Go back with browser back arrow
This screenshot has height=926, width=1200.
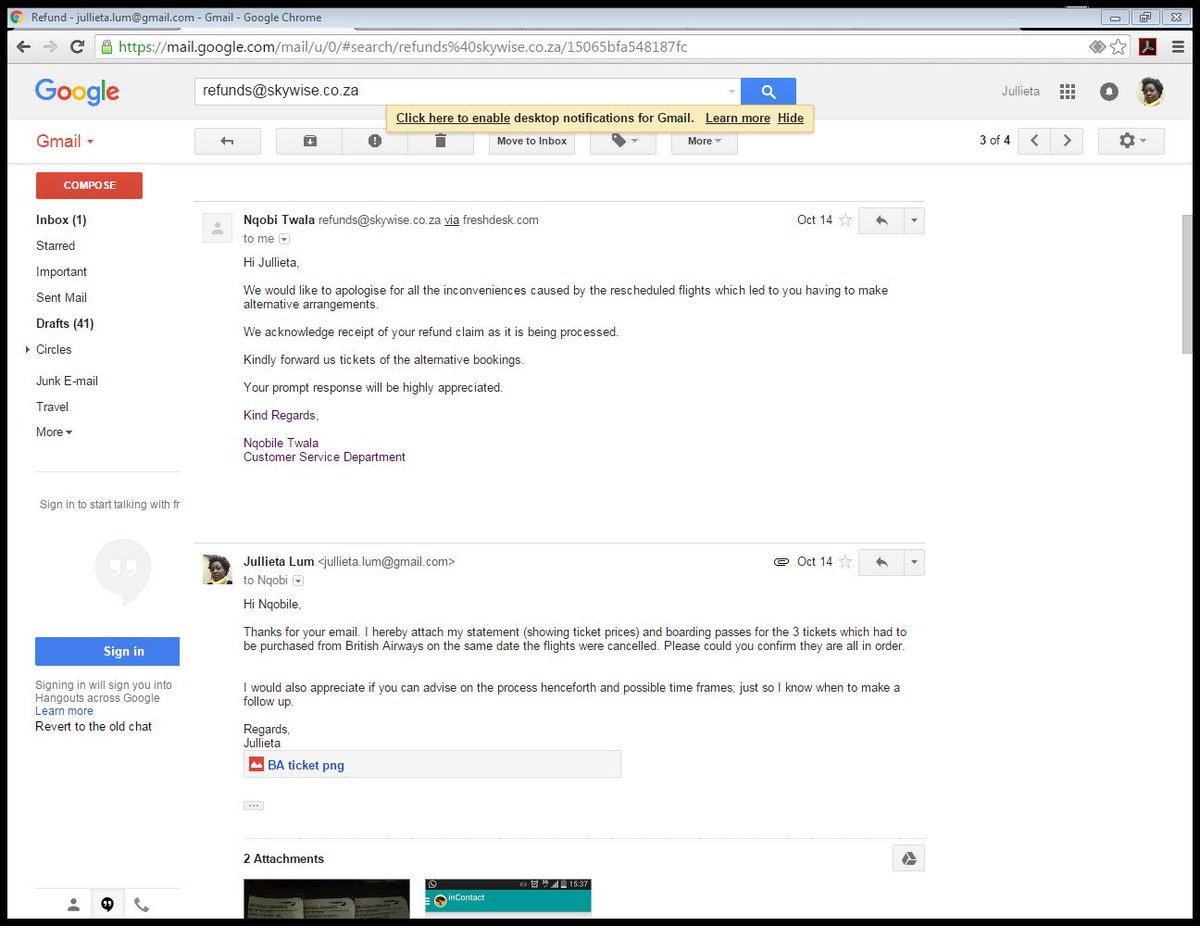23,47
